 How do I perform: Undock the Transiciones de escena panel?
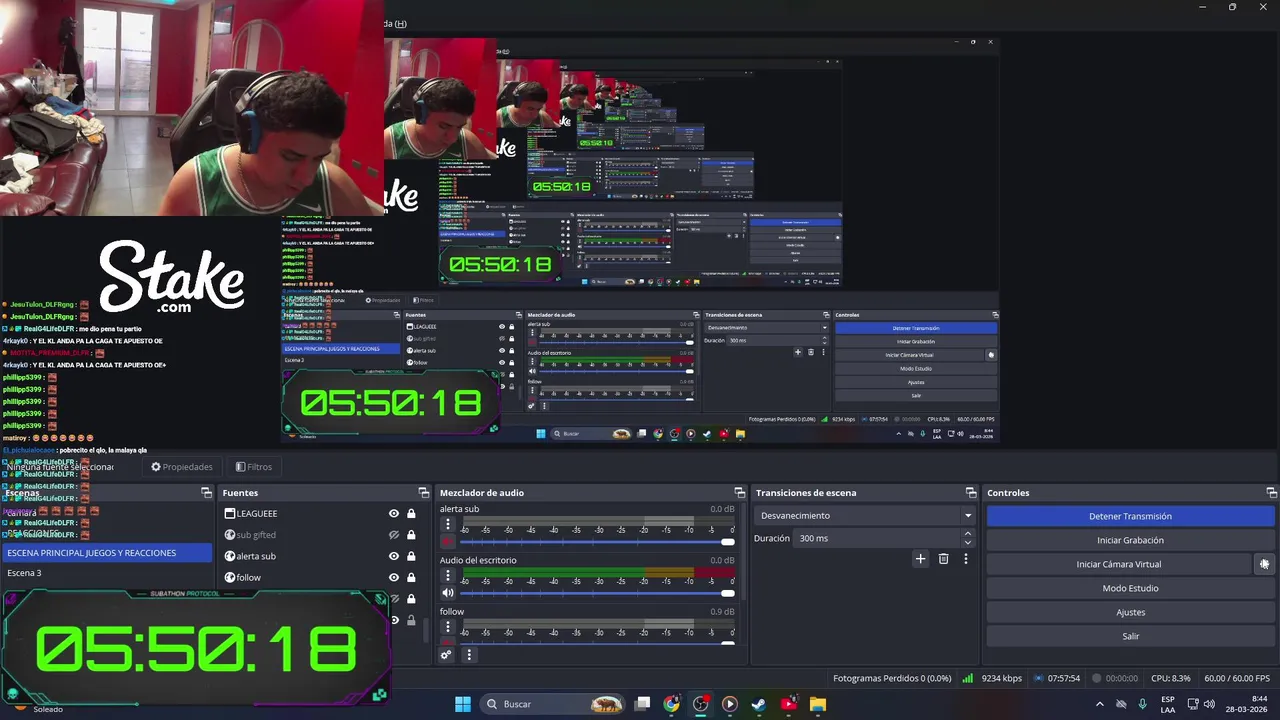tap(971, 493)
